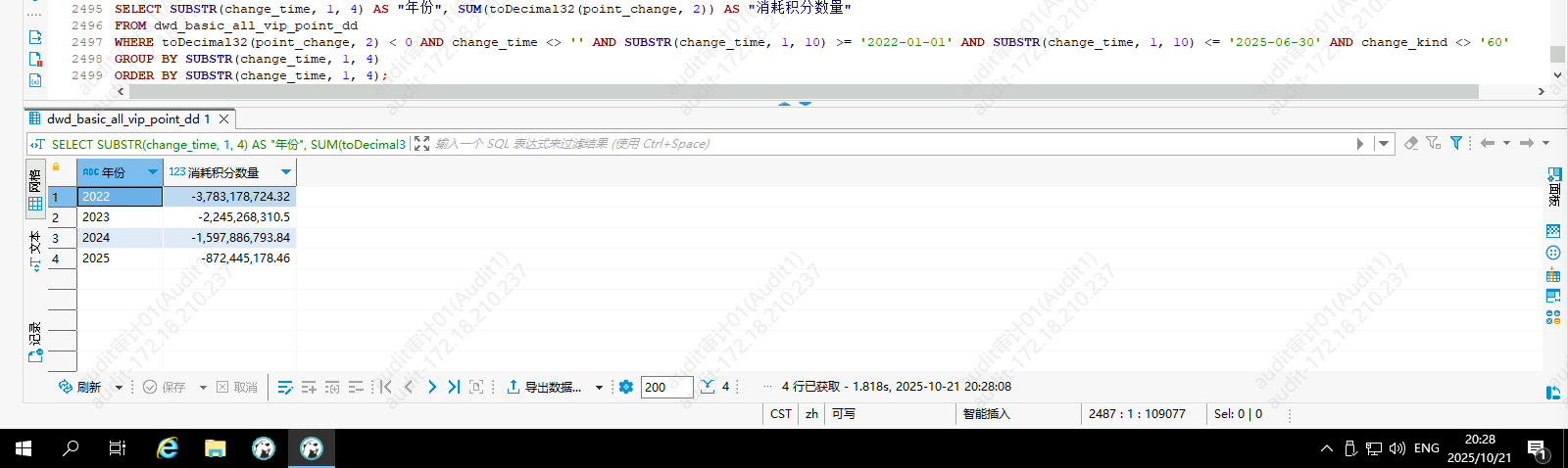Go to next results page arrow
1568x468 pixels.
click(432, 387)
